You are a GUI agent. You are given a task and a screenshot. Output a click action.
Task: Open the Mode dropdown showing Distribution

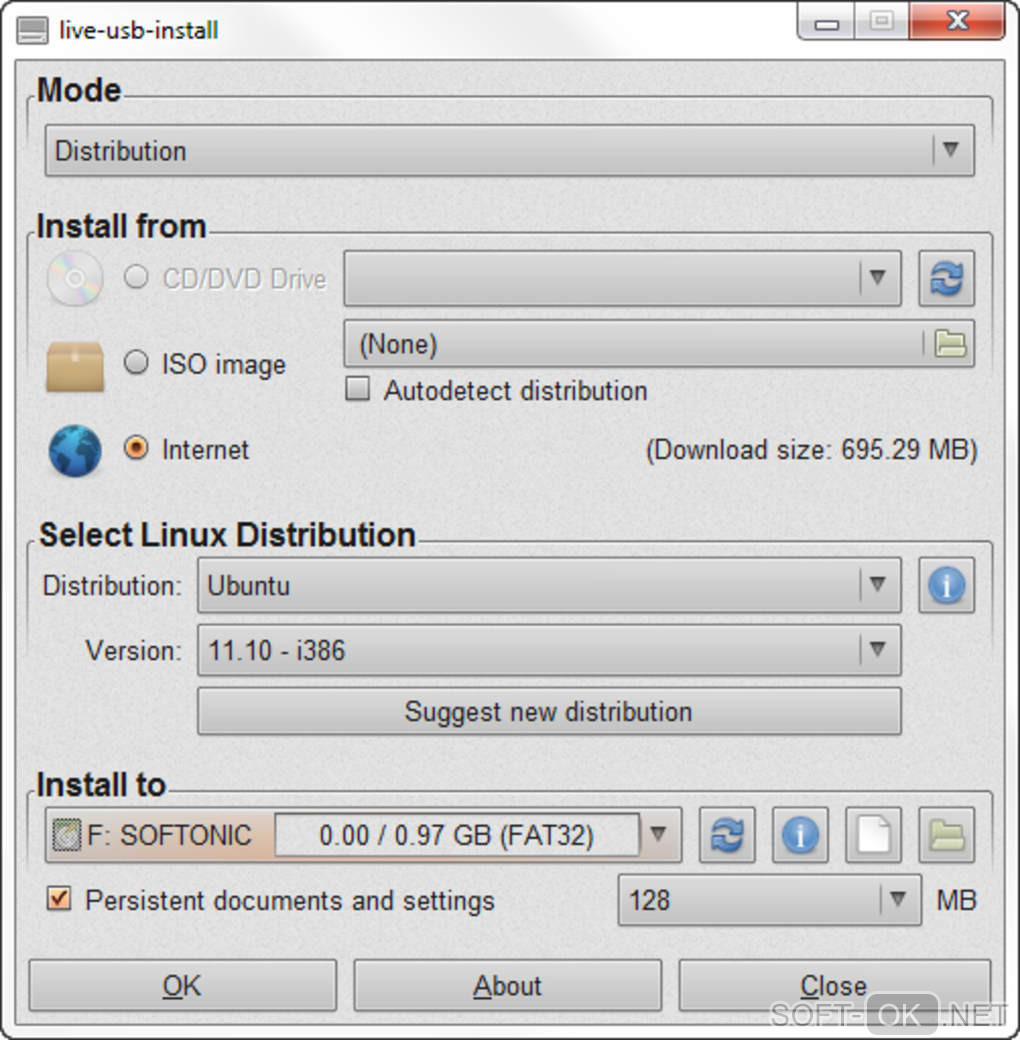(509, 151)
